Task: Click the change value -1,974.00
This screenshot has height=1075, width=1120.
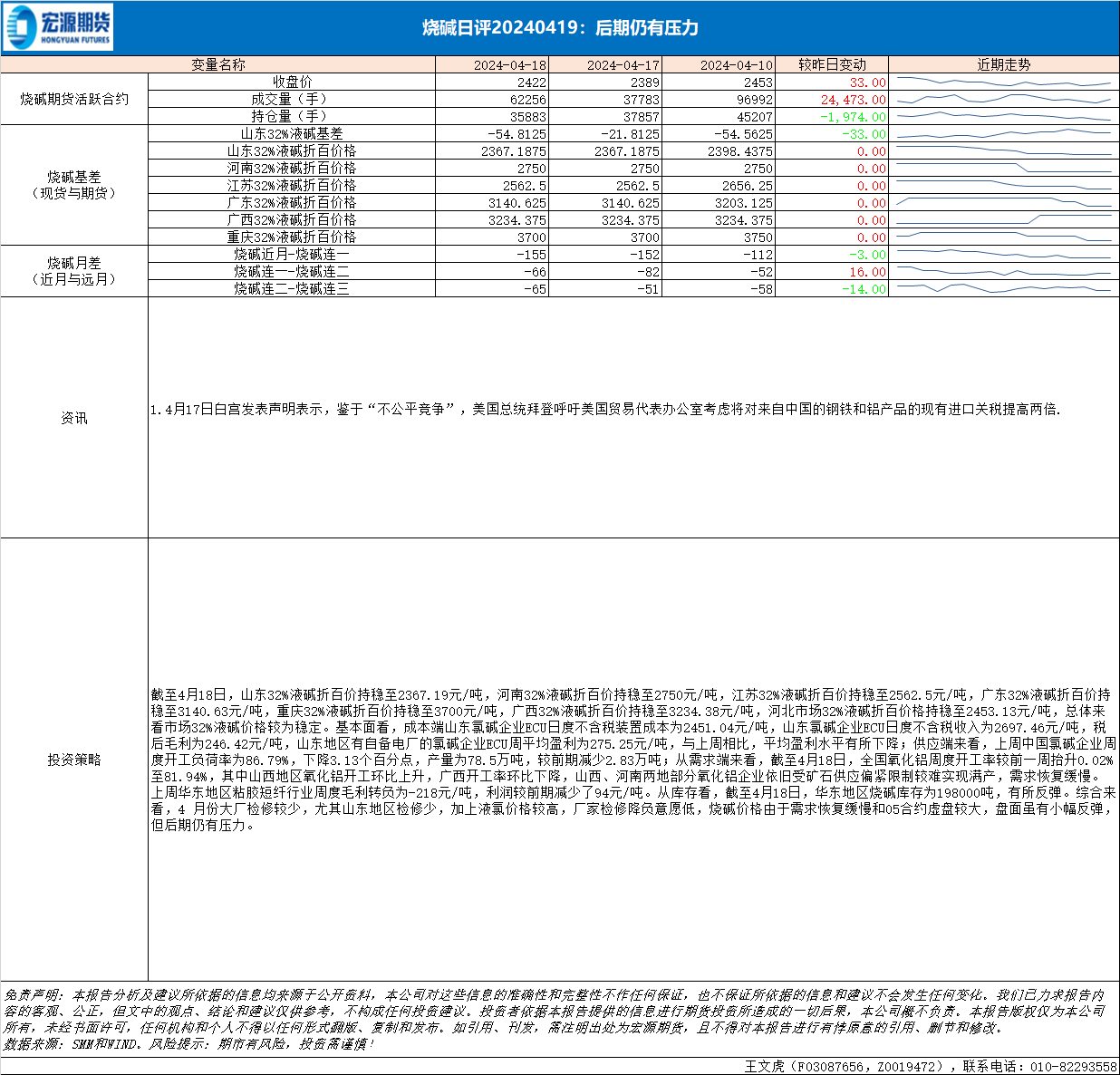Action: (x=854, y=117)
